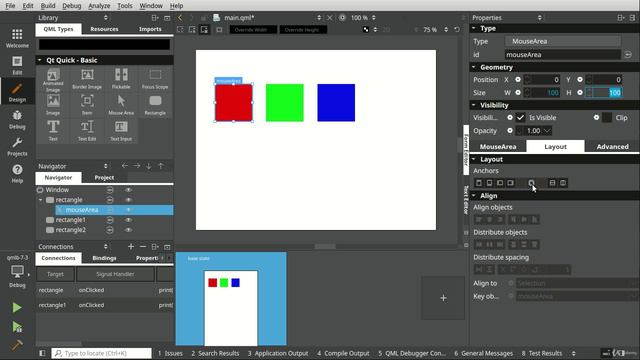The image size is (640, 360).
Task: Toggle visibility eye of mouseArea
Action: [x=128, y=210]
